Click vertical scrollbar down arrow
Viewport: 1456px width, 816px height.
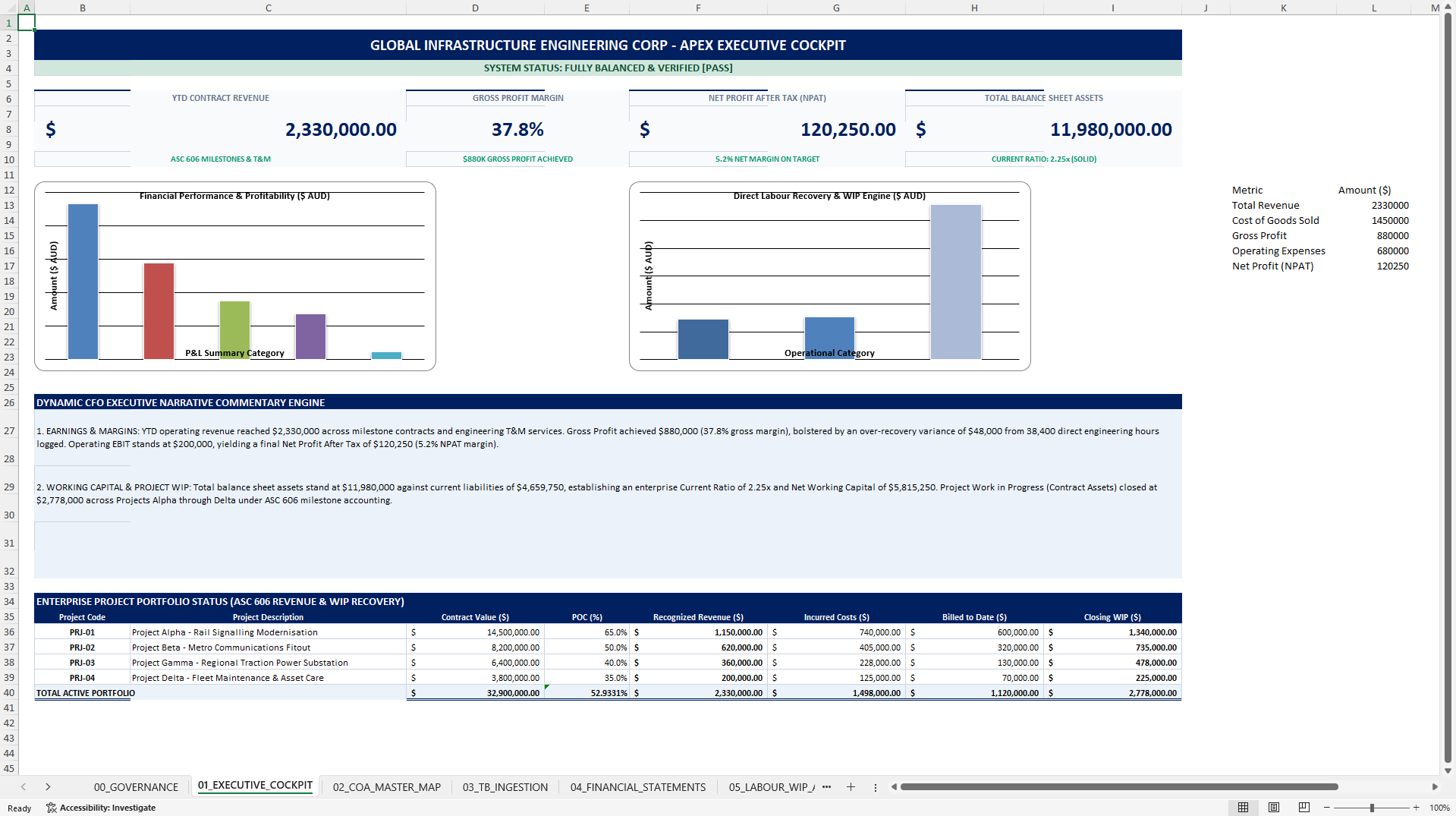pos(1448,770)
